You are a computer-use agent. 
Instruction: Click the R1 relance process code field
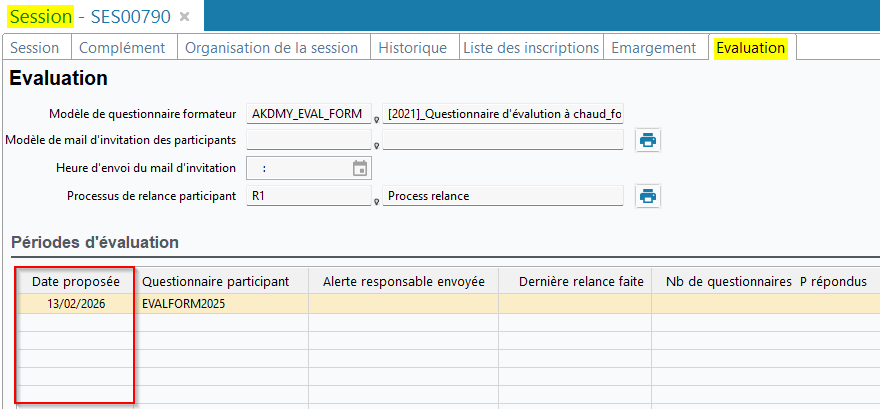pos(307,196)
